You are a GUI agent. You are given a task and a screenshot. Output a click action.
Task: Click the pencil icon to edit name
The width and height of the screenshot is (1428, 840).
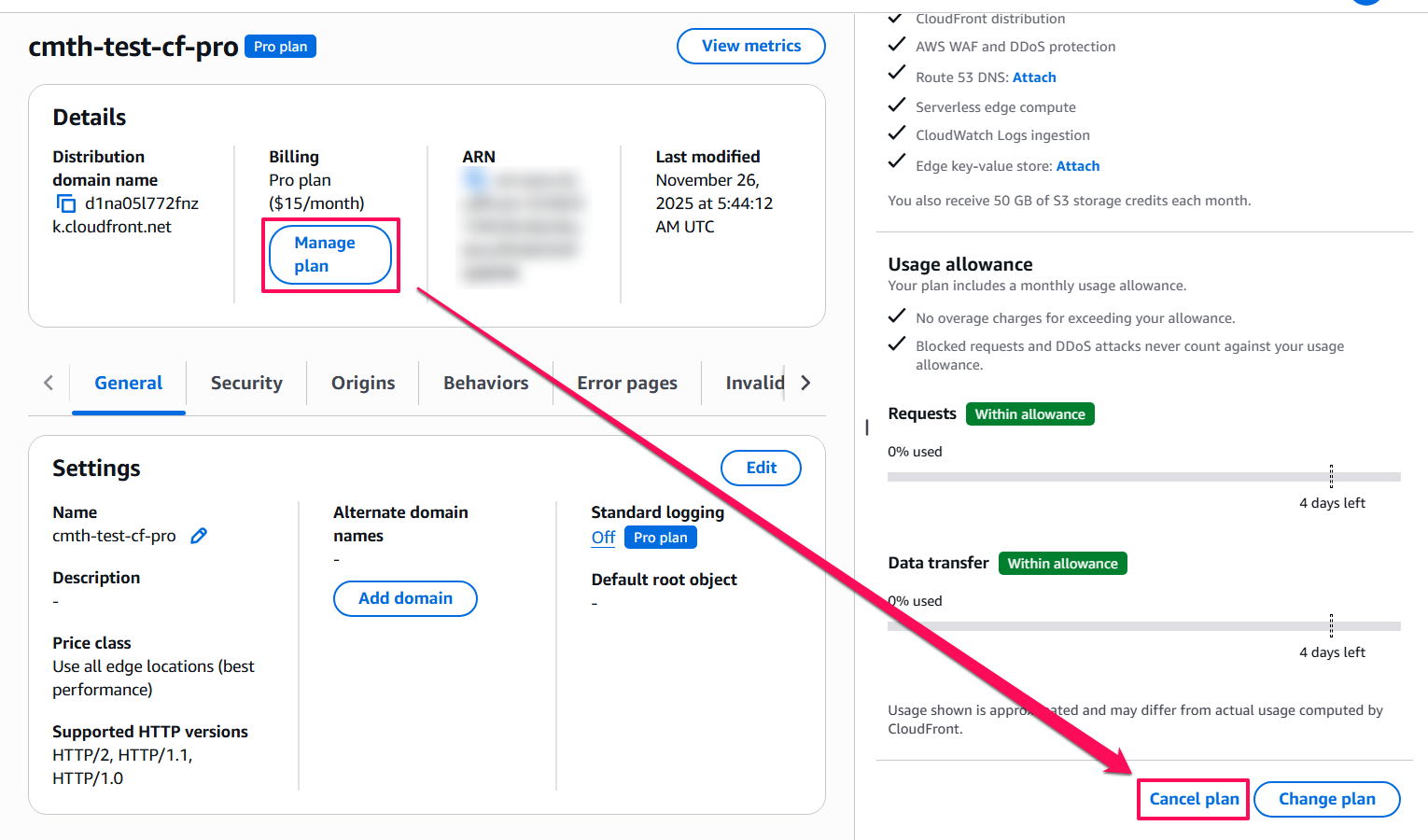(x=199, y=536)
